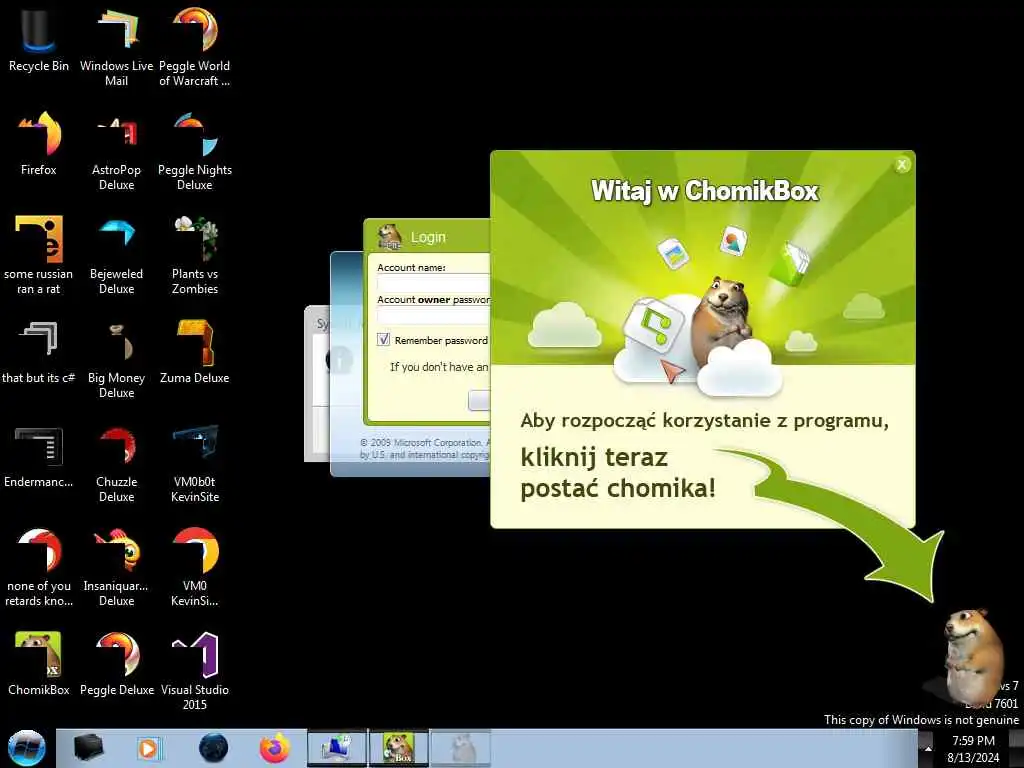This screenshot has height=768, width=1024.
Task: Open the Windows Start menu orb
Action: [26, 748]
